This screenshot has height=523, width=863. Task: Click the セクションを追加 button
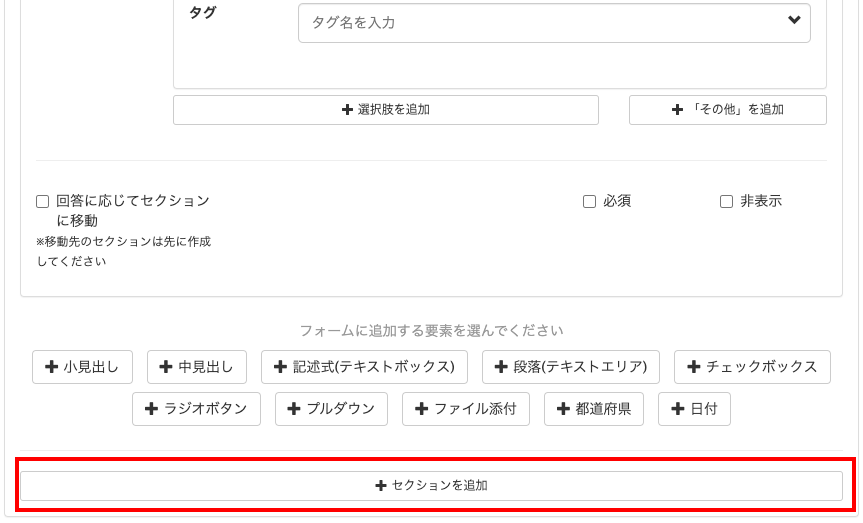coord(431,486)
